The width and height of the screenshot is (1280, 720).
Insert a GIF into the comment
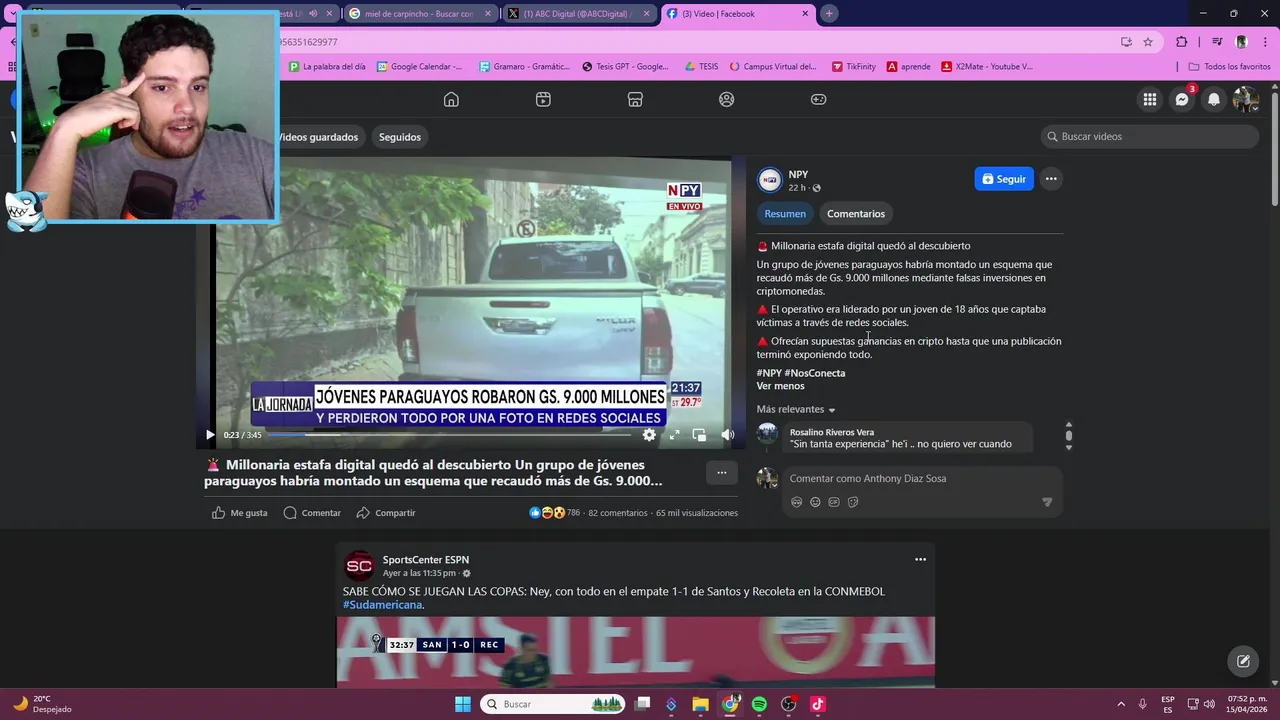[x=834, y=502]
